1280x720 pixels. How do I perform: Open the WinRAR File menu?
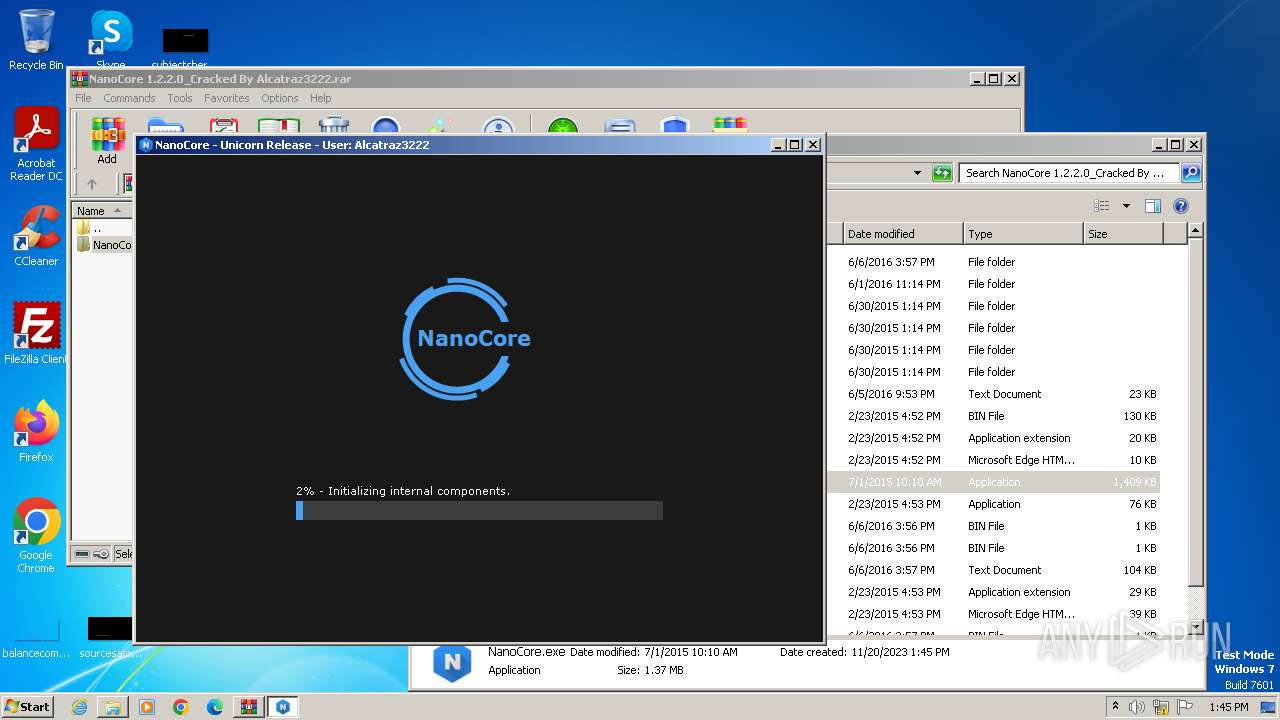tap(83, 98)
